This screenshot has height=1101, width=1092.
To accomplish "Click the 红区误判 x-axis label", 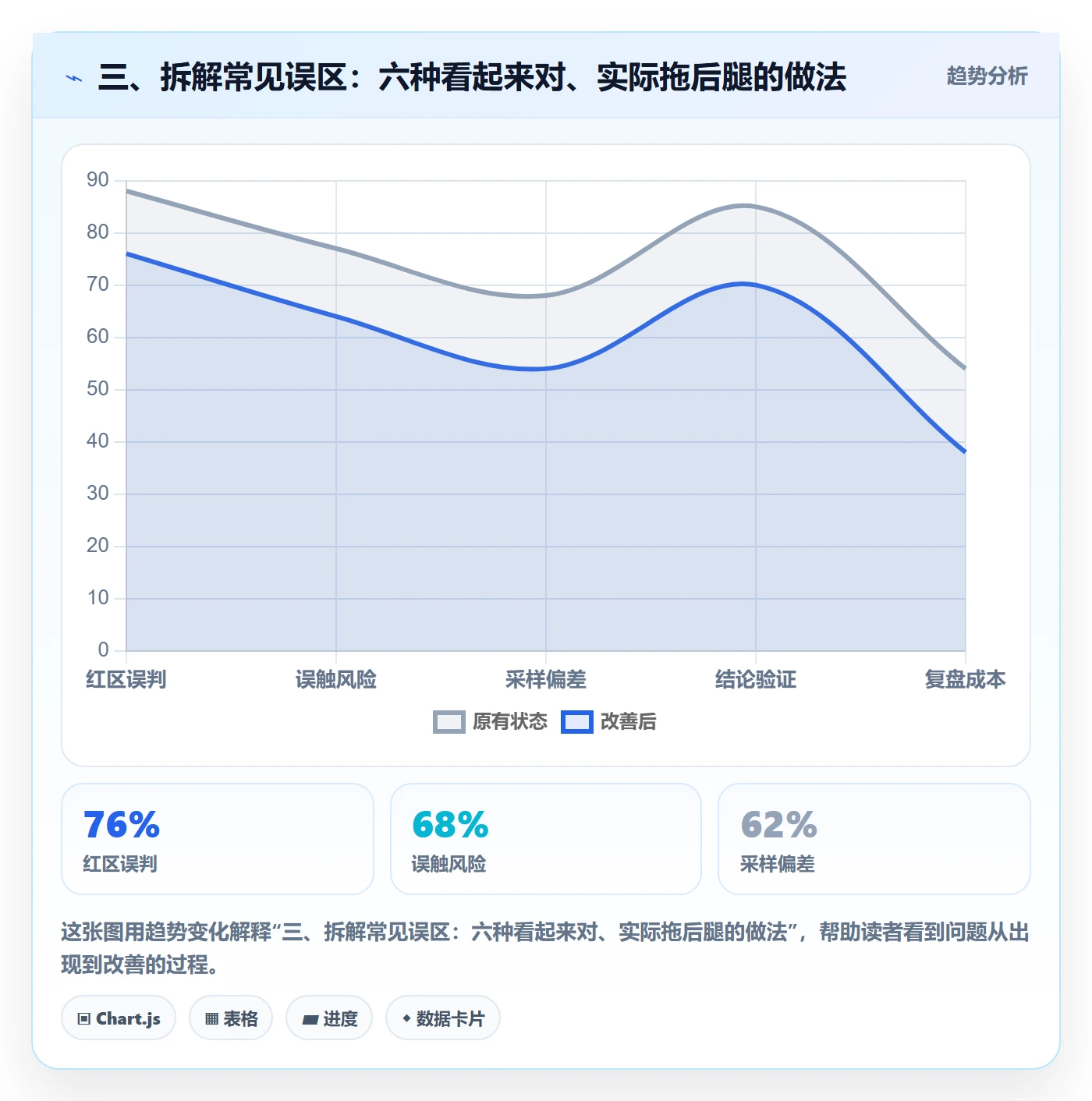I will [126, 679].
